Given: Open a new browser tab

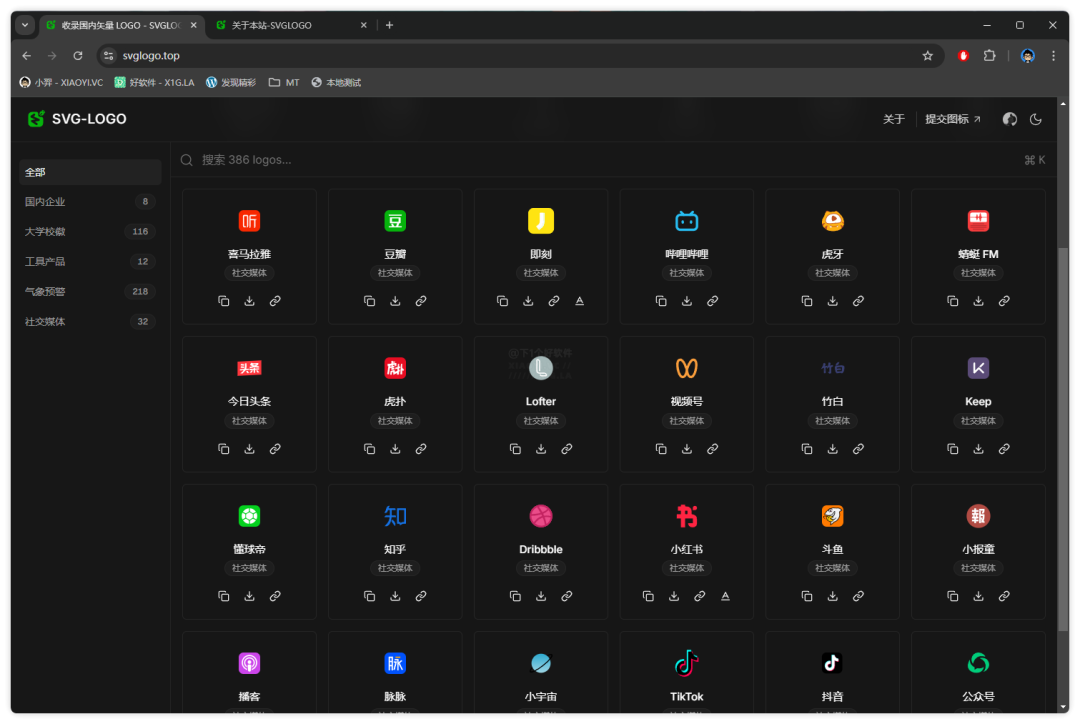Looking at the screenshot, I should coord(389,25).
